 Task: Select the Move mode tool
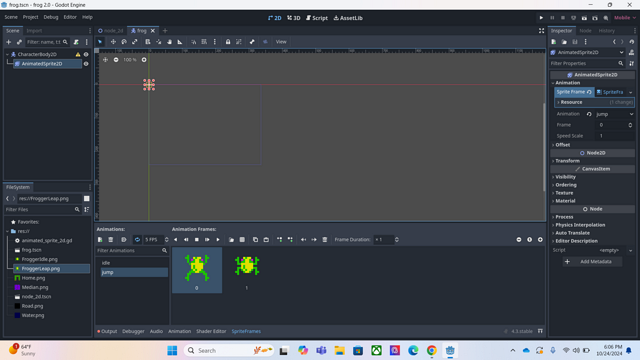pyautogui.click(x=113, y=42)
